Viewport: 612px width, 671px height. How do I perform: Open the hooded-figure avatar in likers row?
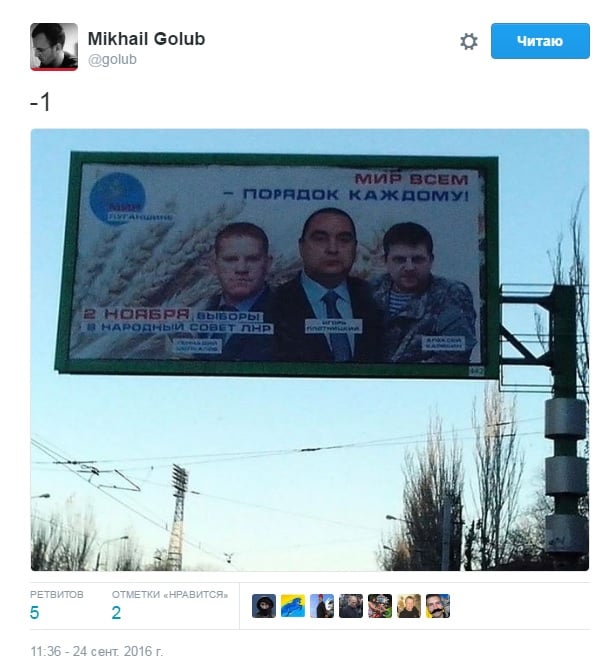coord(264,606)
